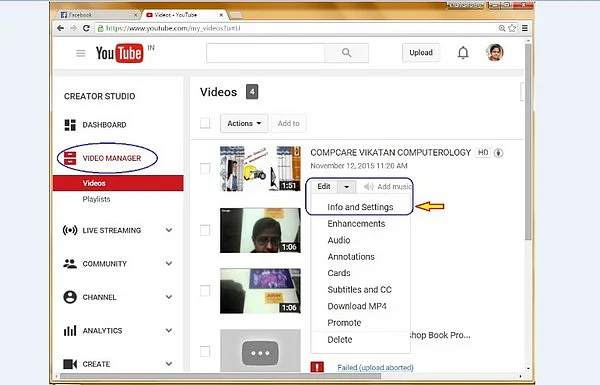This screenshot has height=385, width=600.
Task: Bookmark page with the star icon
Action: tap(512, 28)
